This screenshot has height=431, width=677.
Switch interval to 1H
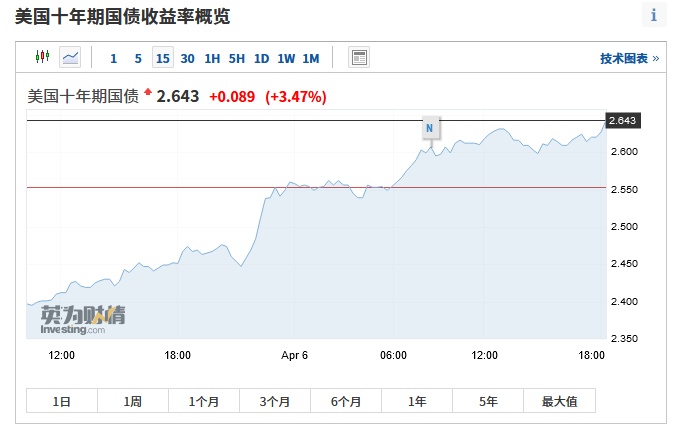click(x=212, y=58)
